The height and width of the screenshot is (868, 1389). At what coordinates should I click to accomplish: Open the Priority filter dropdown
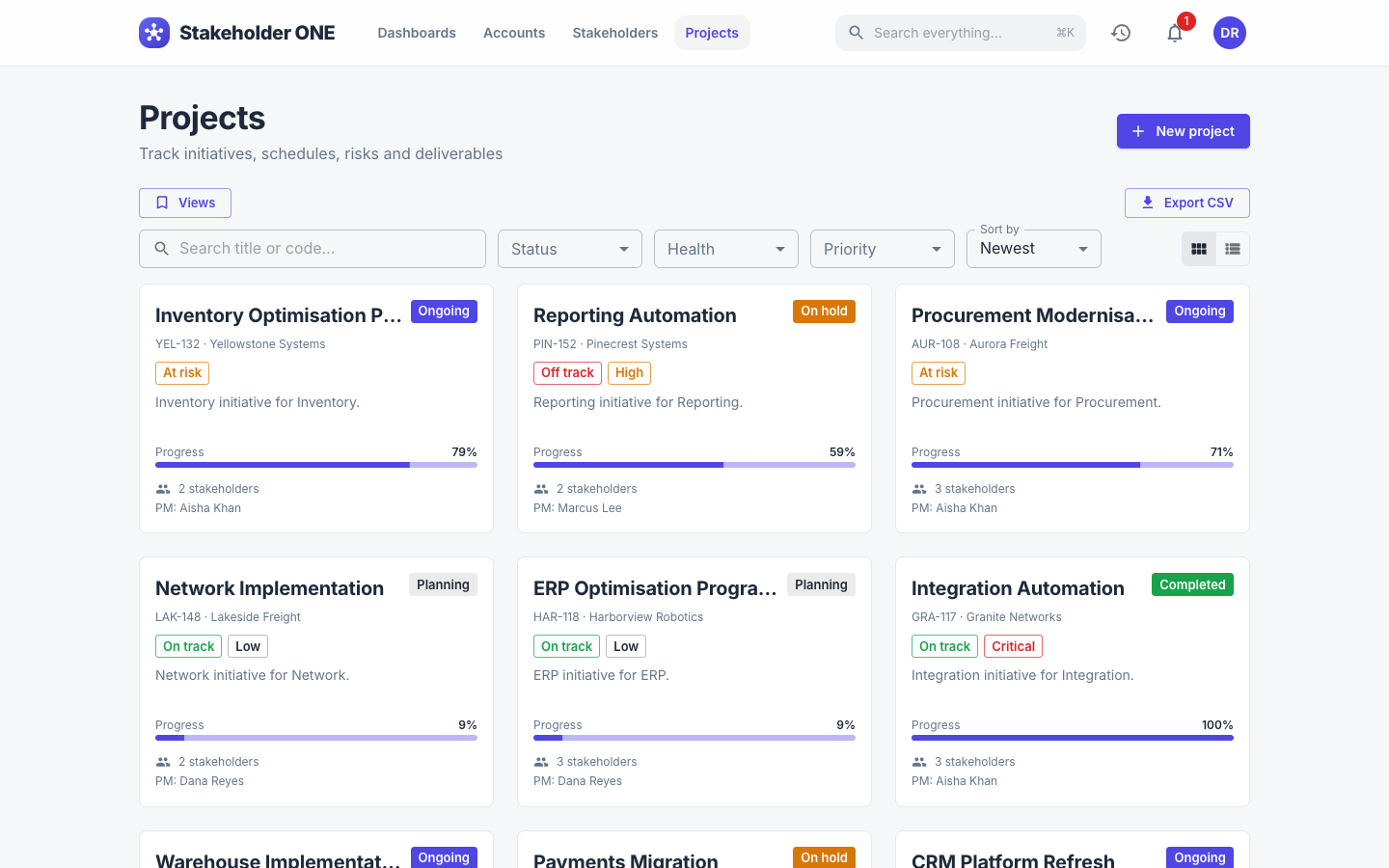[883, 249]
